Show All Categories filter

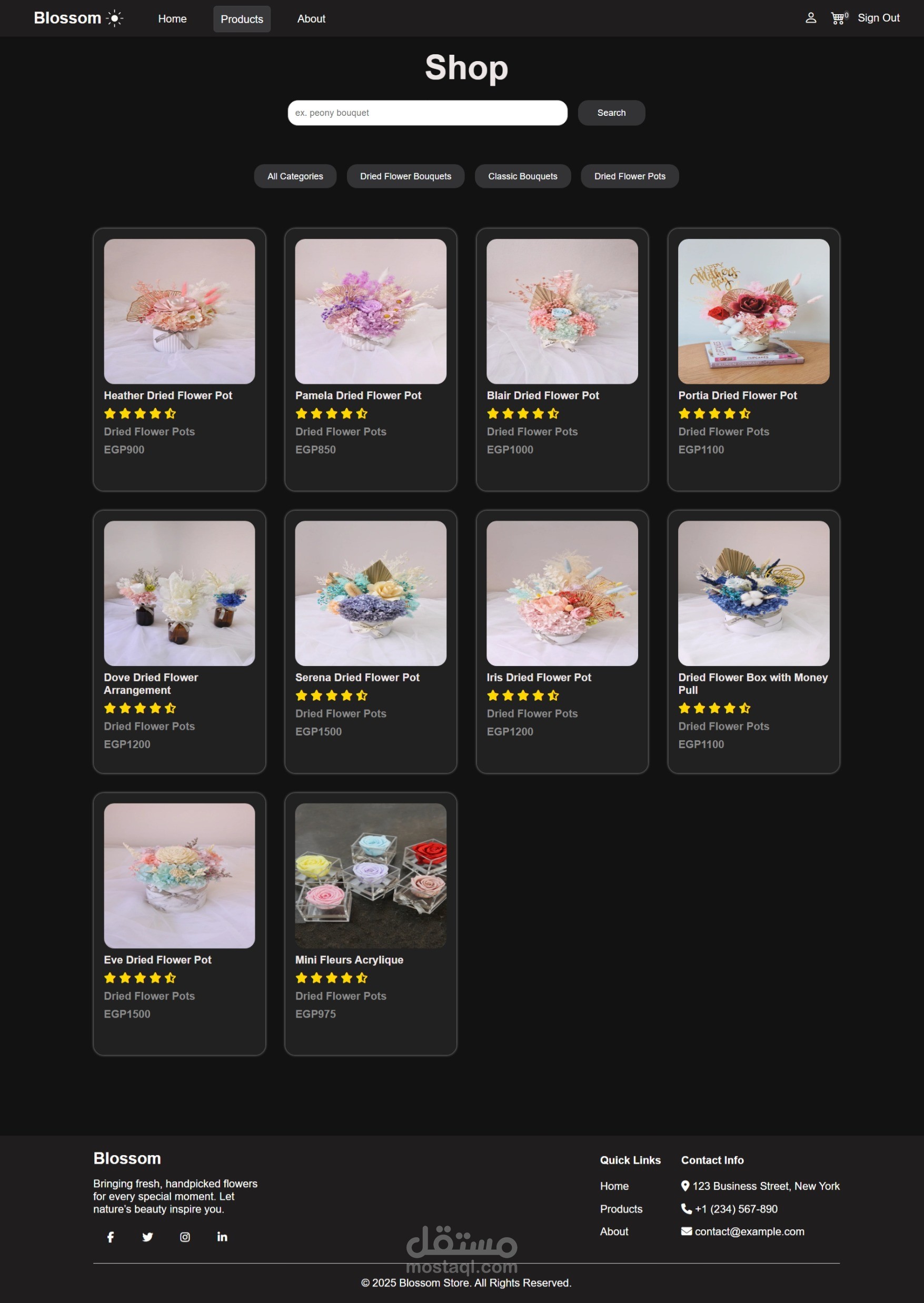(295, 176)
